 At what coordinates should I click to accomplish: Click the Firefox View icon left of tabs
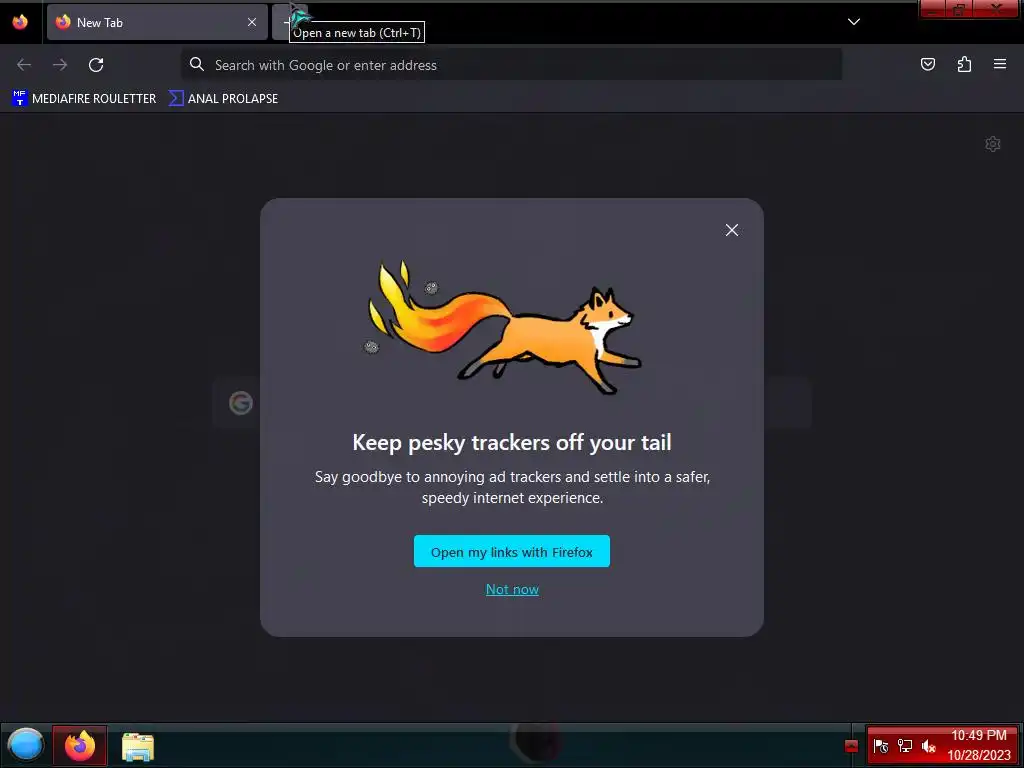click(20, 22)
